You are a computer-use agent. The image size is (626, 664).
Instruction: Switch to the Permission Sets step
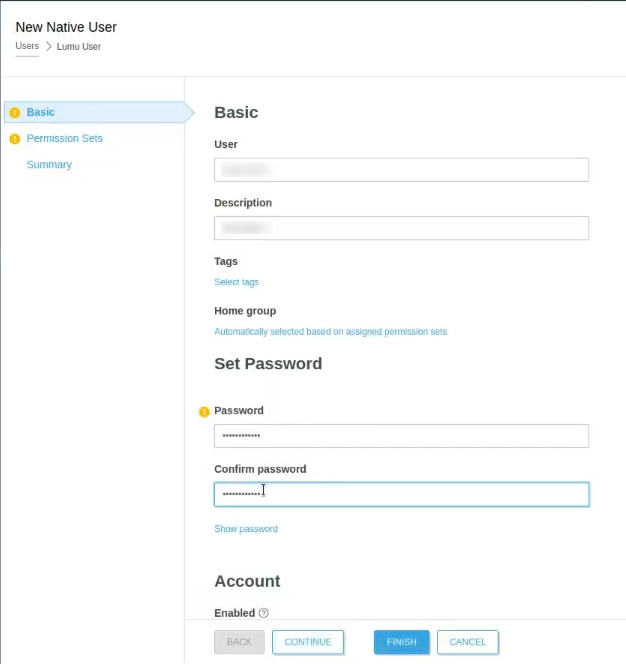[x=64, y=139]
